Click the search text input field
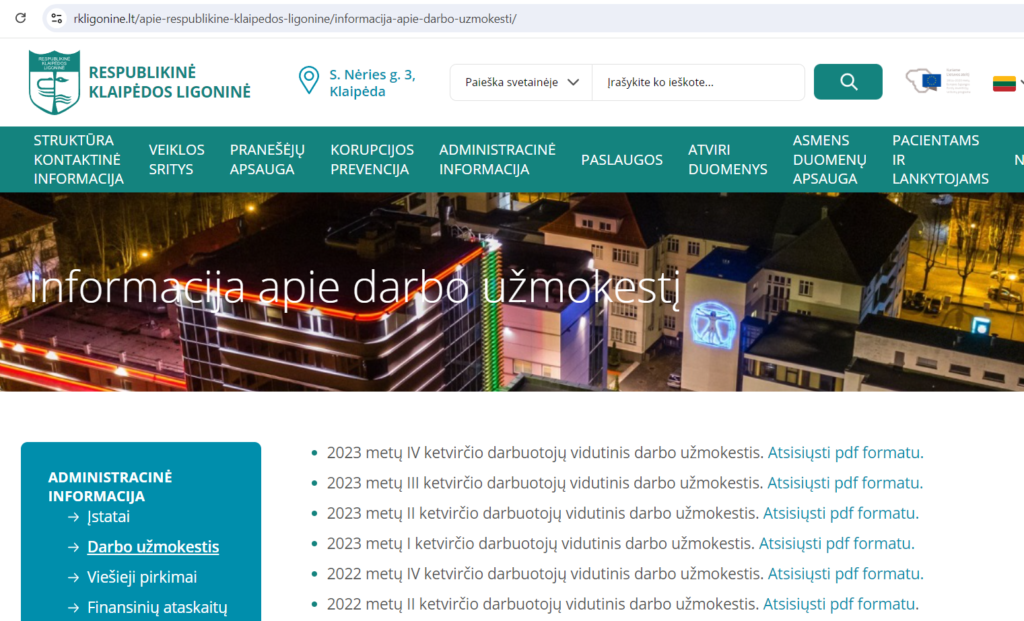 click(x=698, y=82)
